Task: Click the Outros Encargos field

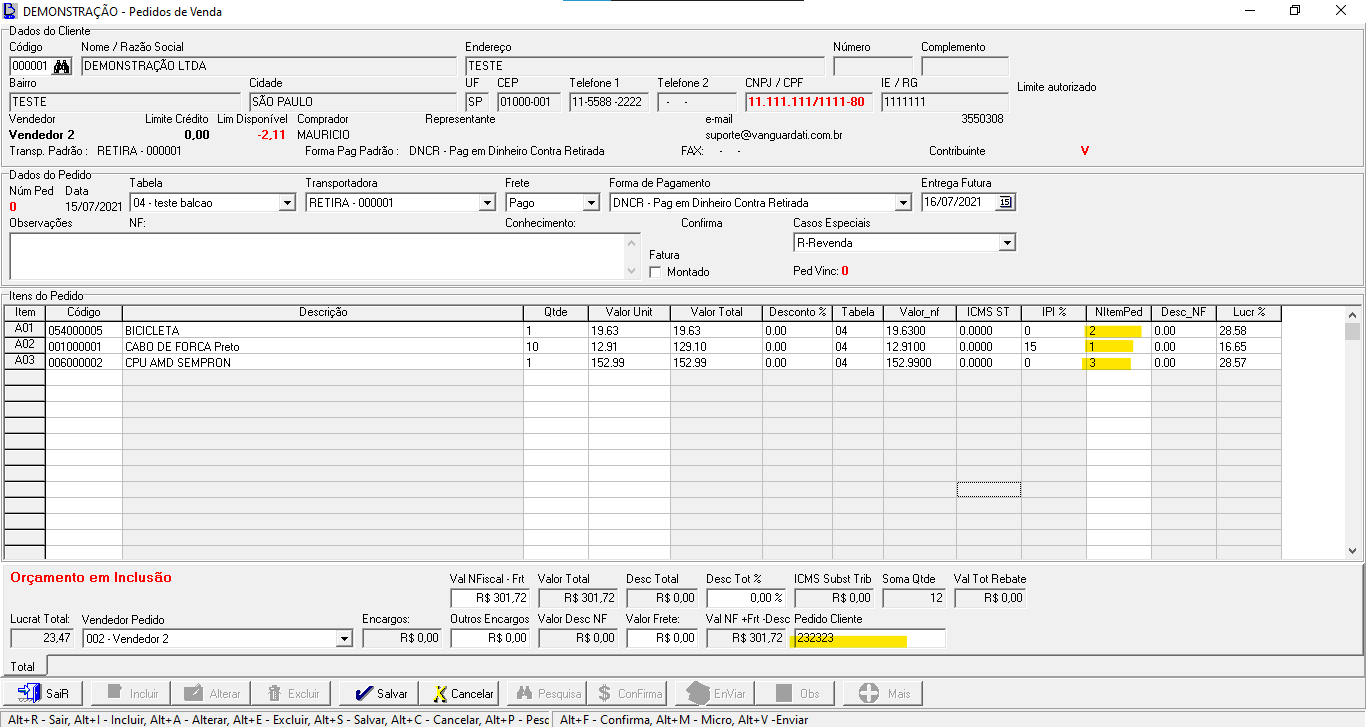Action: (490, 638)
